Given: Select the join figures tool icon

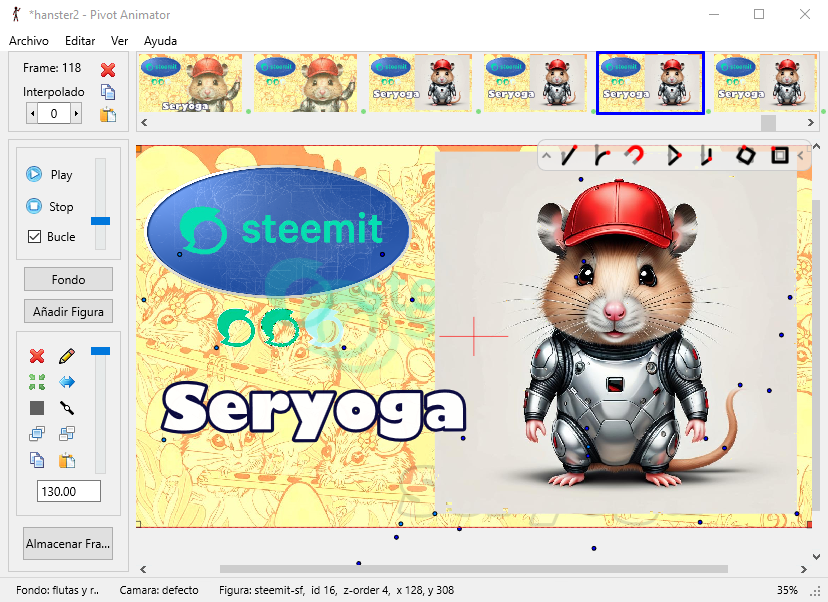Looking at the screenshot, I should tap(67, 408).
